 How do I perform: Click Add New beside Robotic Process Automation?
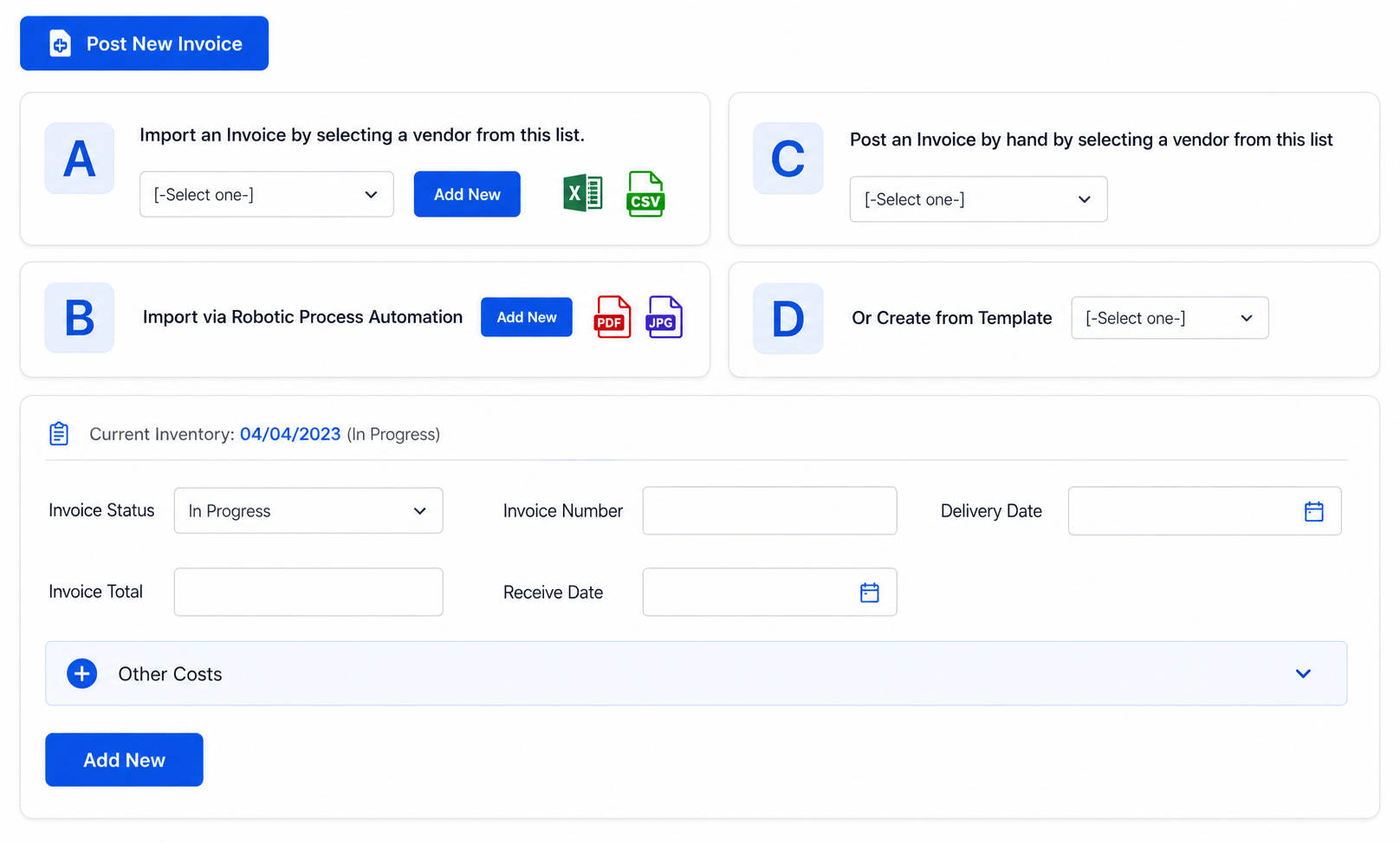pos(527,317)
